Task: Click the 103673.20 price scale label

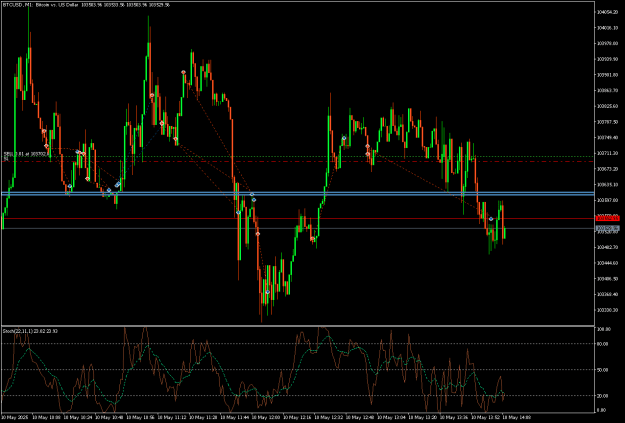Action: coord(605,169)
